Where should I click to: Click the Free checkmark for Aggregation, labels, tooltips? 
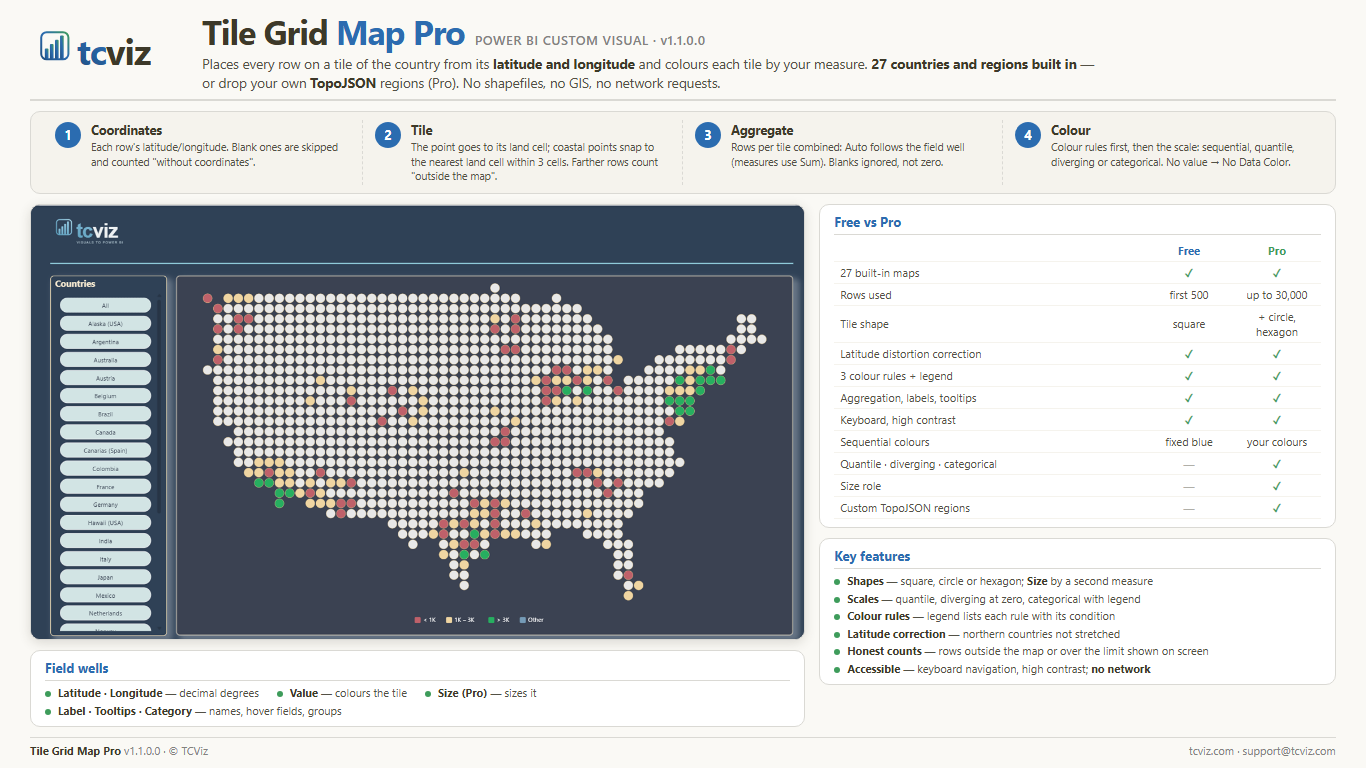(x=1189, y=398)
